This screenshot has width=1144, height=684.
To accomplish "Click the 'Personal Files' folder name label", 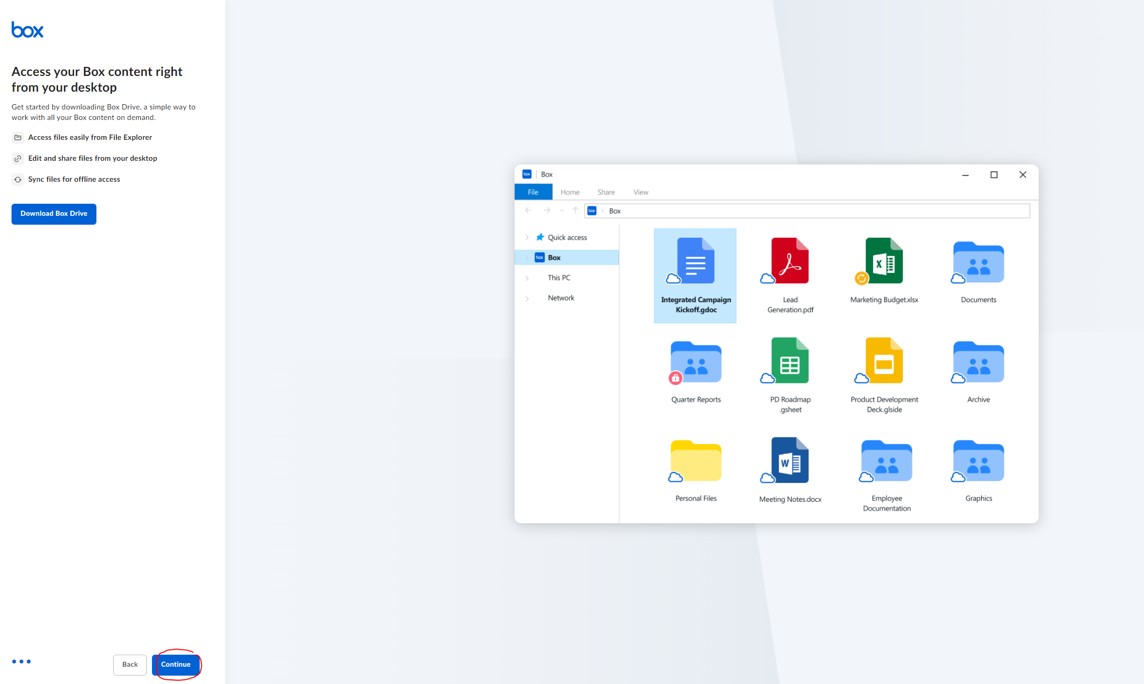I will pos(696,499).
